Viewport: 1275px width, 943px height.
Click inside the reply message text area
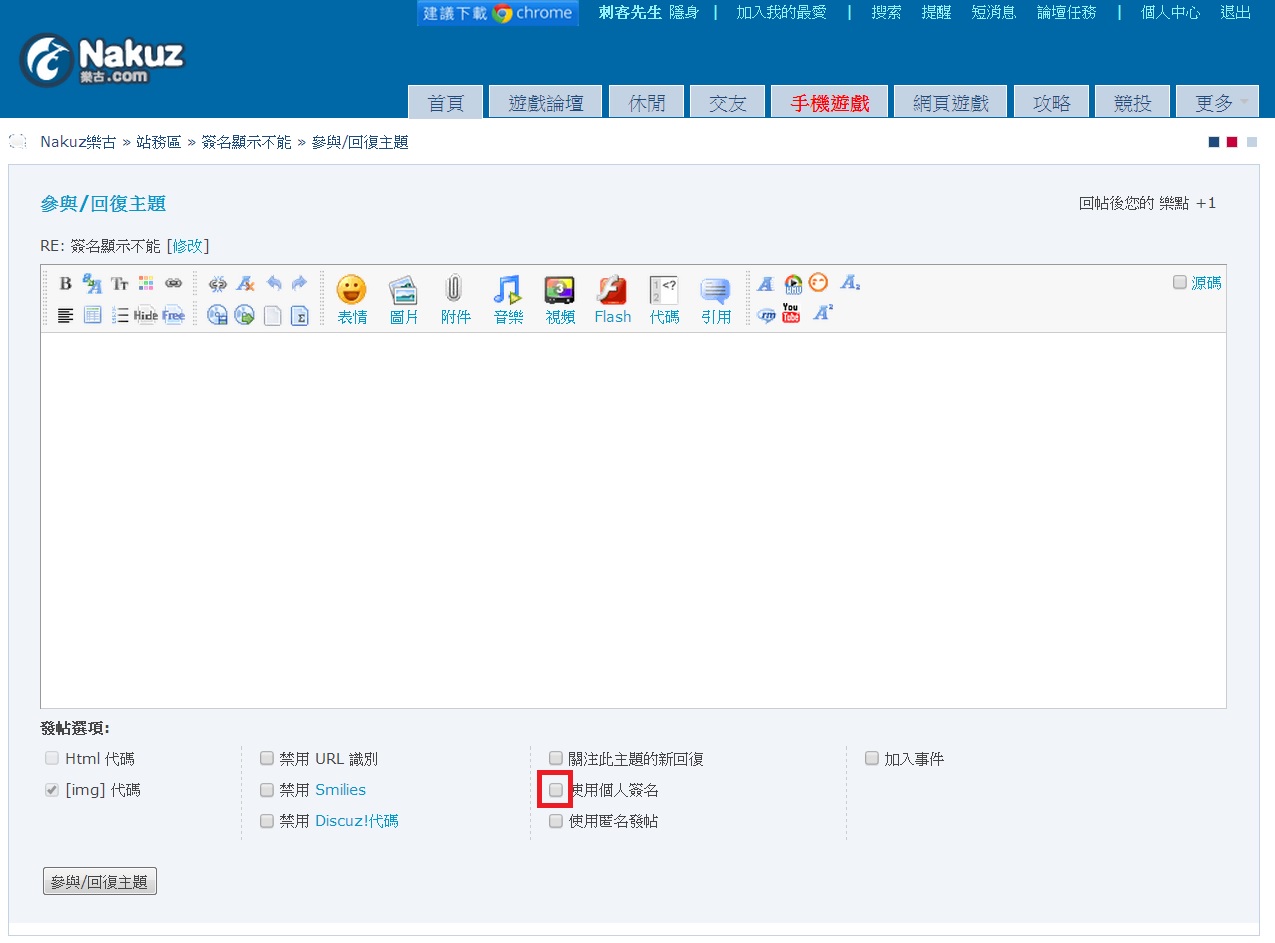[632, 520]
